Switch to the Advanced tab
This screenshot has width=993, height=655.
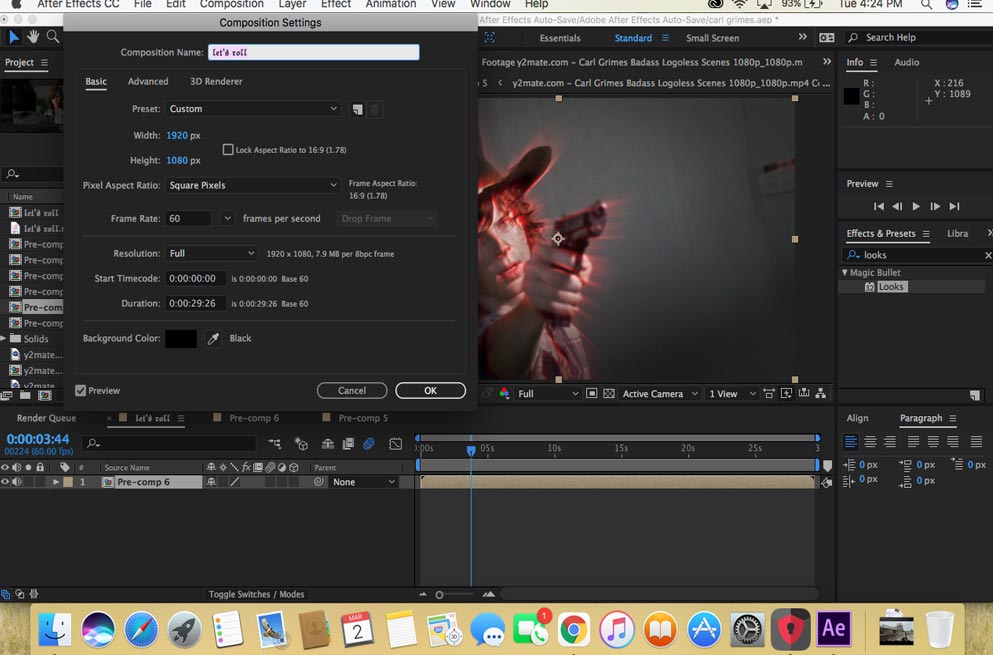tap(148, 81)
